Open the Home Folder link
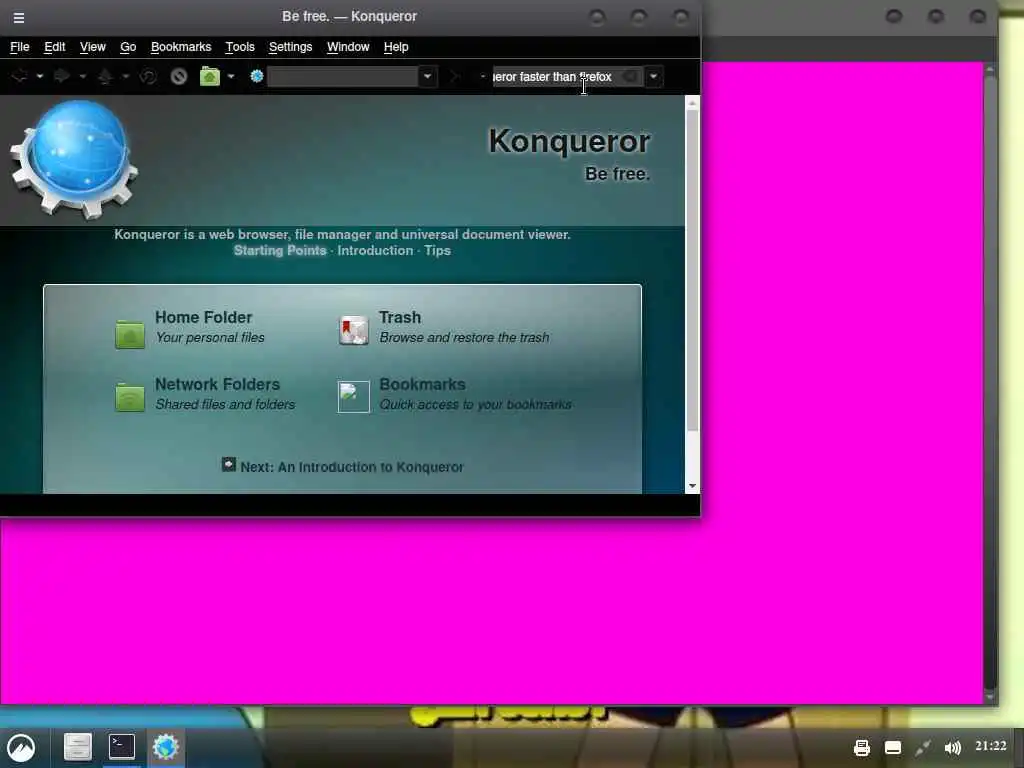 [203, 317]
